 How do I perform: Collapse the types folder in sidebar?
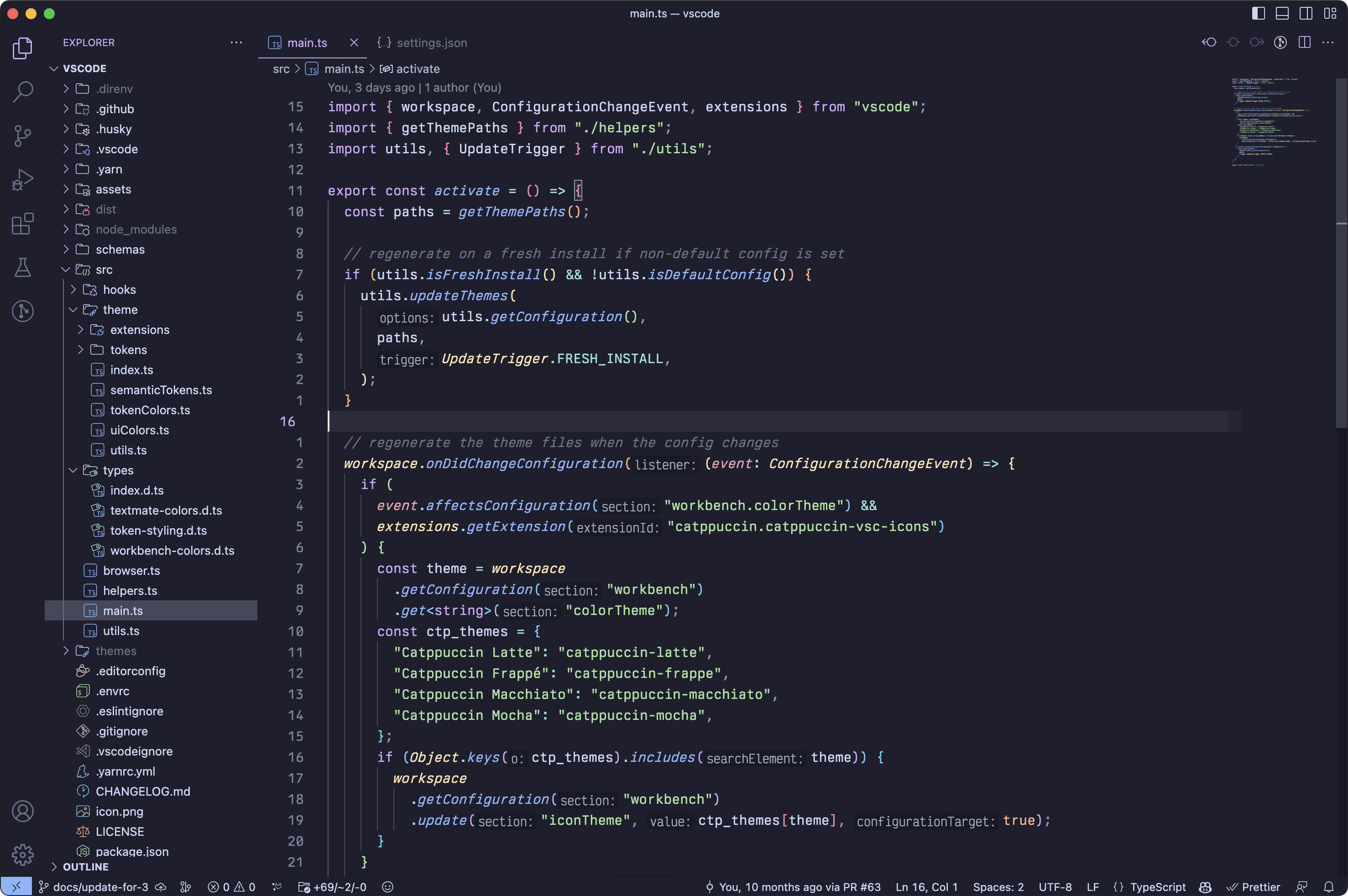(x=71, y=470)
